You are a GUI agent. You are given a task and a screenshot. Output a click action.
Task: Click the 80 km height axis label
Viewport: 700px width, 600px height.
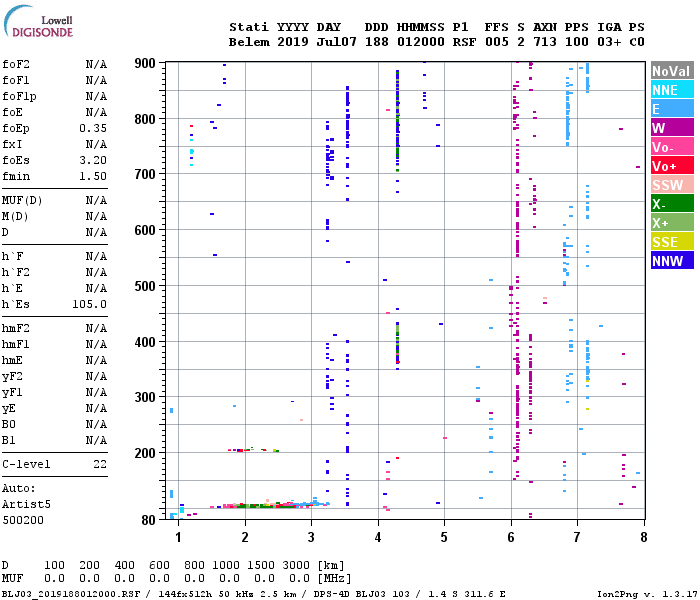pyautogui.click(x=149, y=520)
